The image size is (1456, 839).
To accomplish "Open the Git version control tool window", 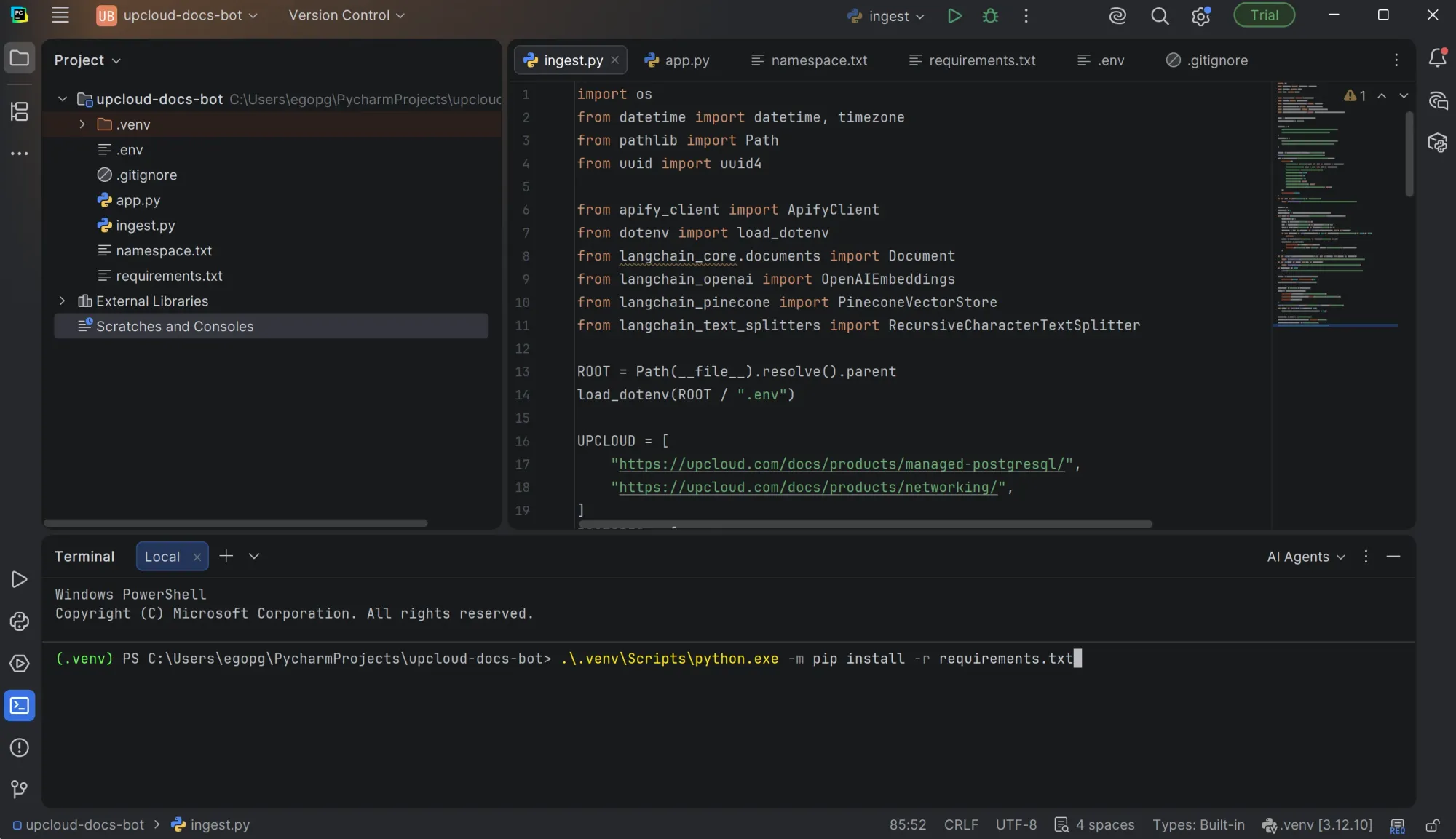I will click(20, 790).
